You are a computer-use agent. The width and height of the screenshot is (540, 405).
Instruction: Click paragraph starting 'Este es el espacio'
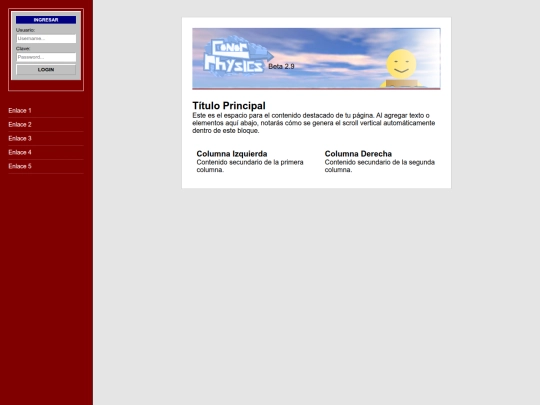tap(314, 123)
